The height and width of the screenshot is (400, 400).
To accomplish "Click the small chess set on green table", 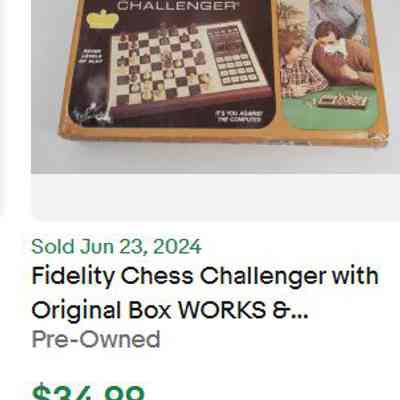I will coord(342,100).
